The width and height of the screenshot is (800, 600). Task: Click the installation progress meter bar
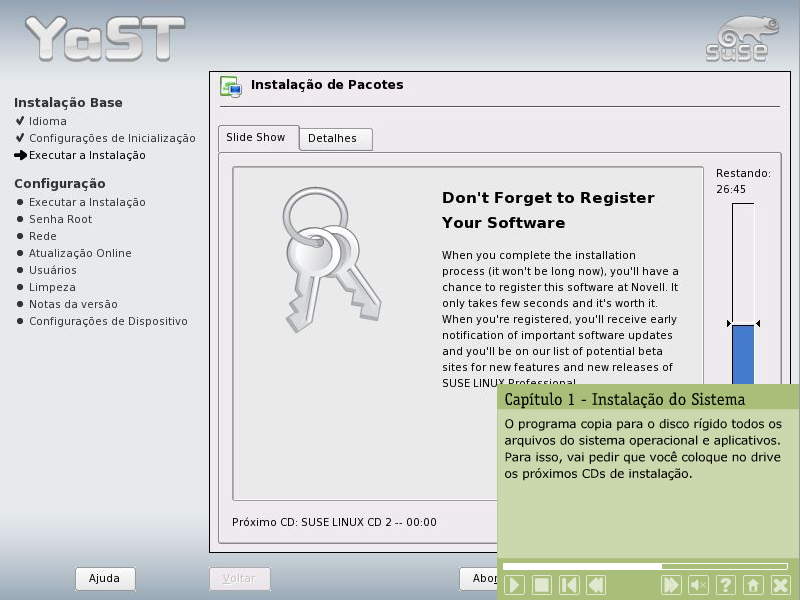tap(742, 300)
